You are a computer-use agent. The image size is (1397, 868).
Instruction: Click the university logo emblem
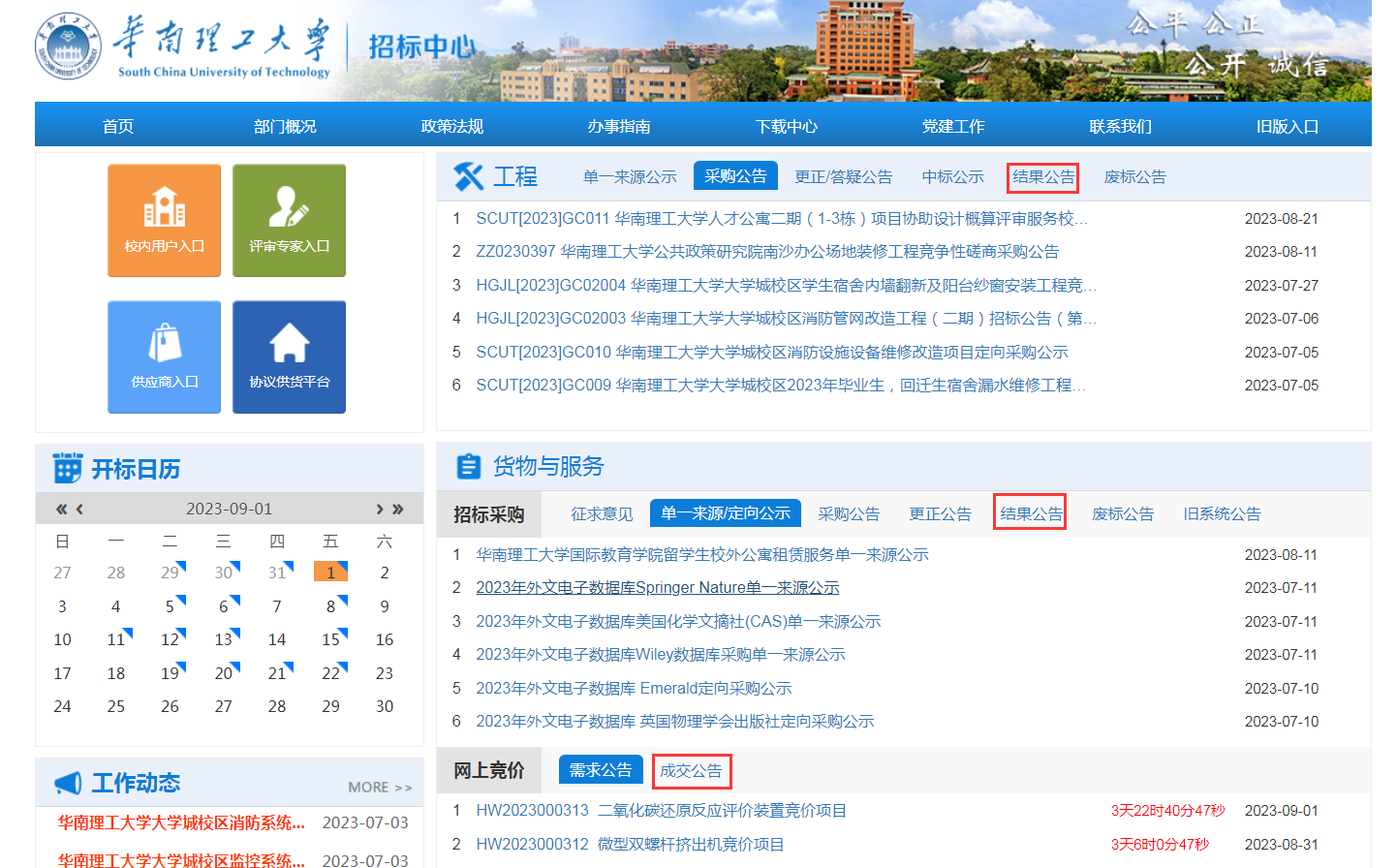pos(67,47)
